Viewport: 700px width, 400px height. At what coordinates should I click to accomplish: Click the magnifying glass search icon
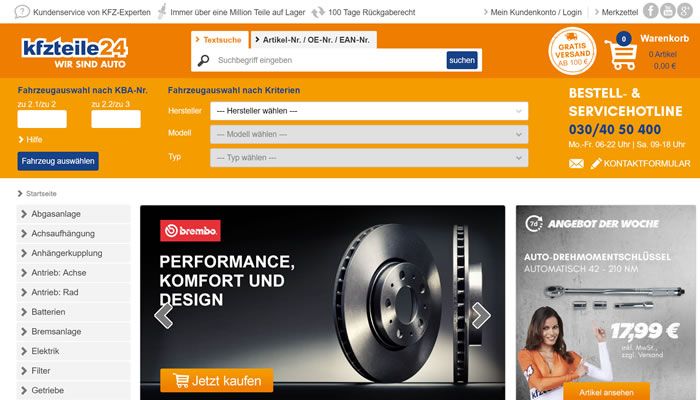[204, 60]
